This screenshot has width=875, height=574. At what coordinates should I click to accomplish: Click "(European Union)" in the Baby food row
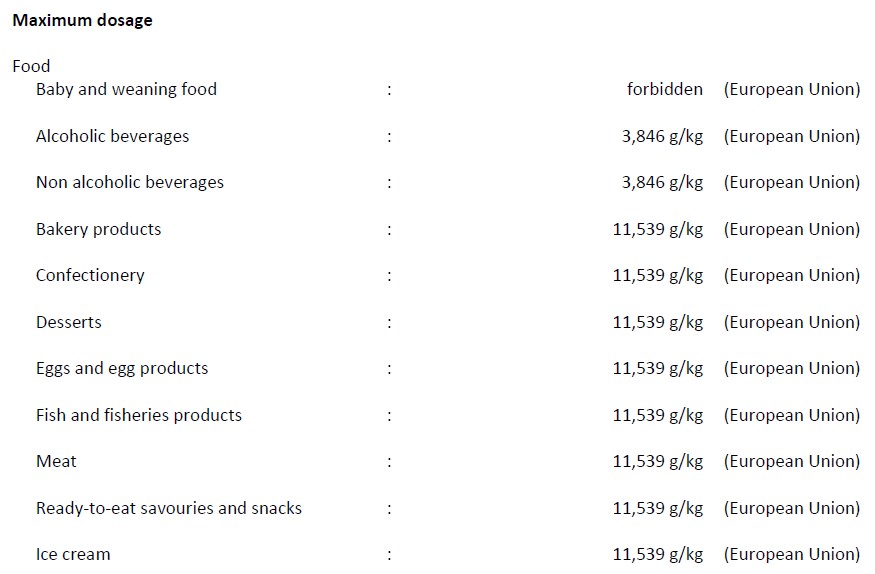click(x=791, y=89)
